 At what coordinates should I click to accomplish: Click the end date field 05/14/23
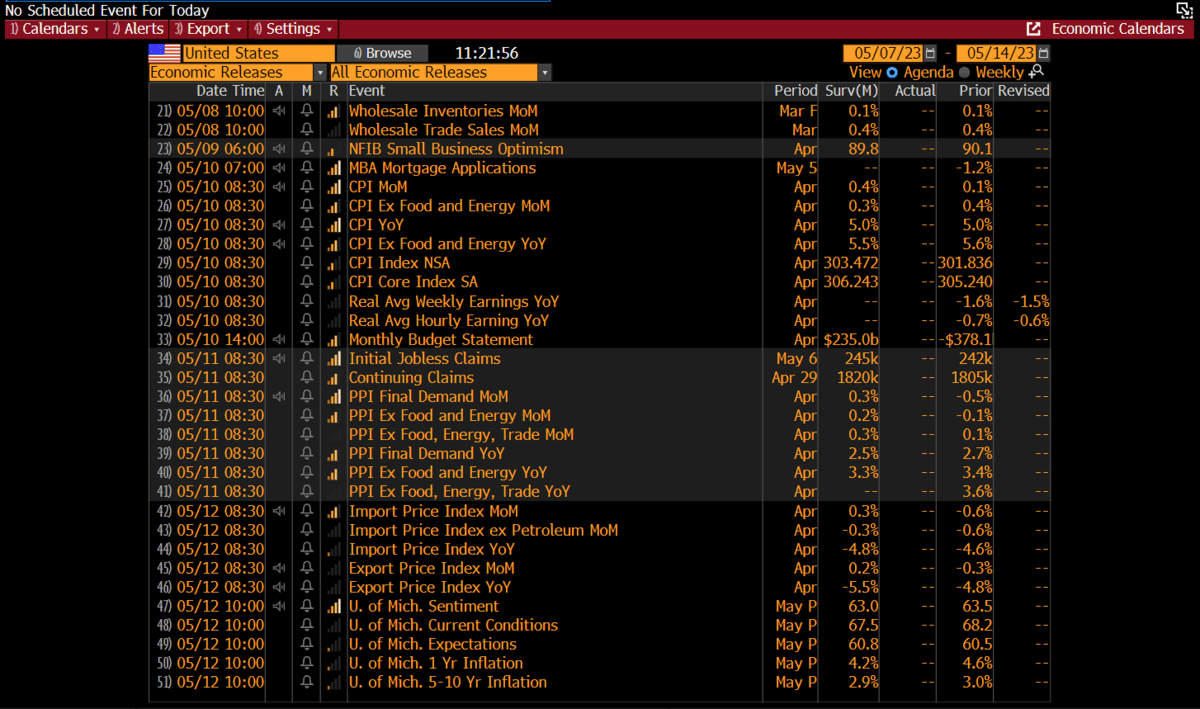coord(997,53)
